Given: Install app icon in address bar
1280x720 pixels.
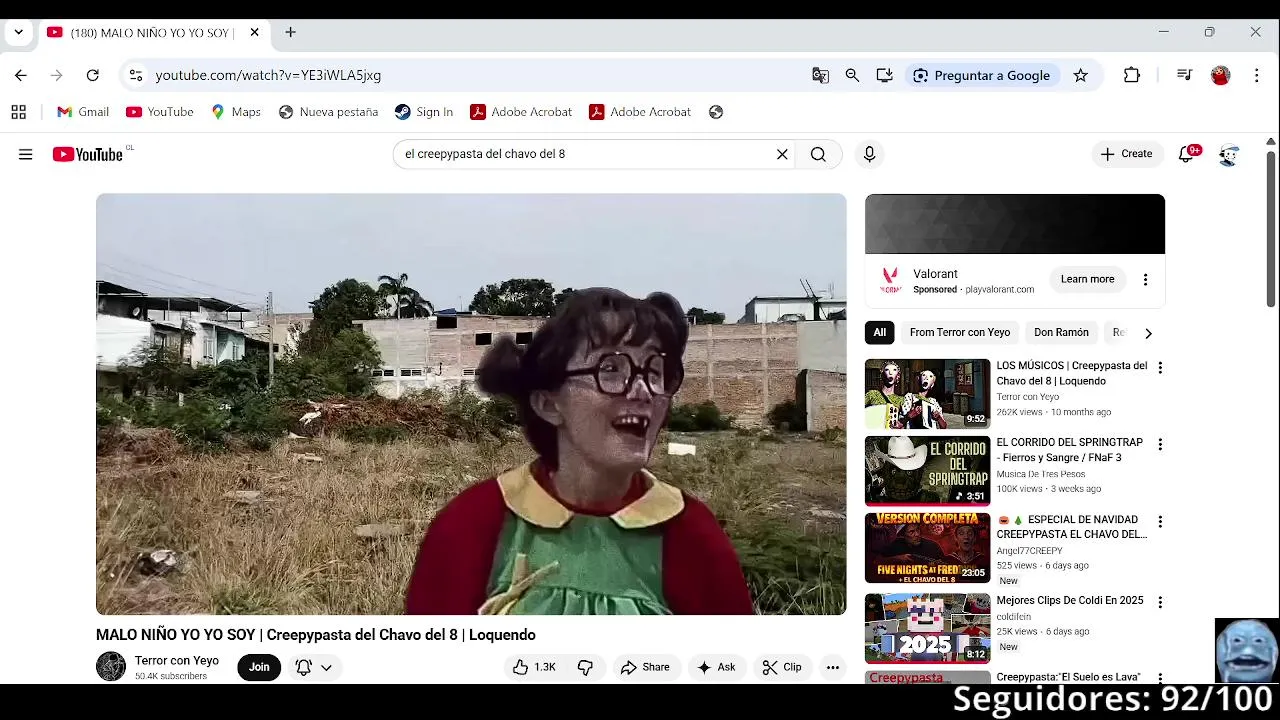Looking at the screenshot, I should click(884, 75).
